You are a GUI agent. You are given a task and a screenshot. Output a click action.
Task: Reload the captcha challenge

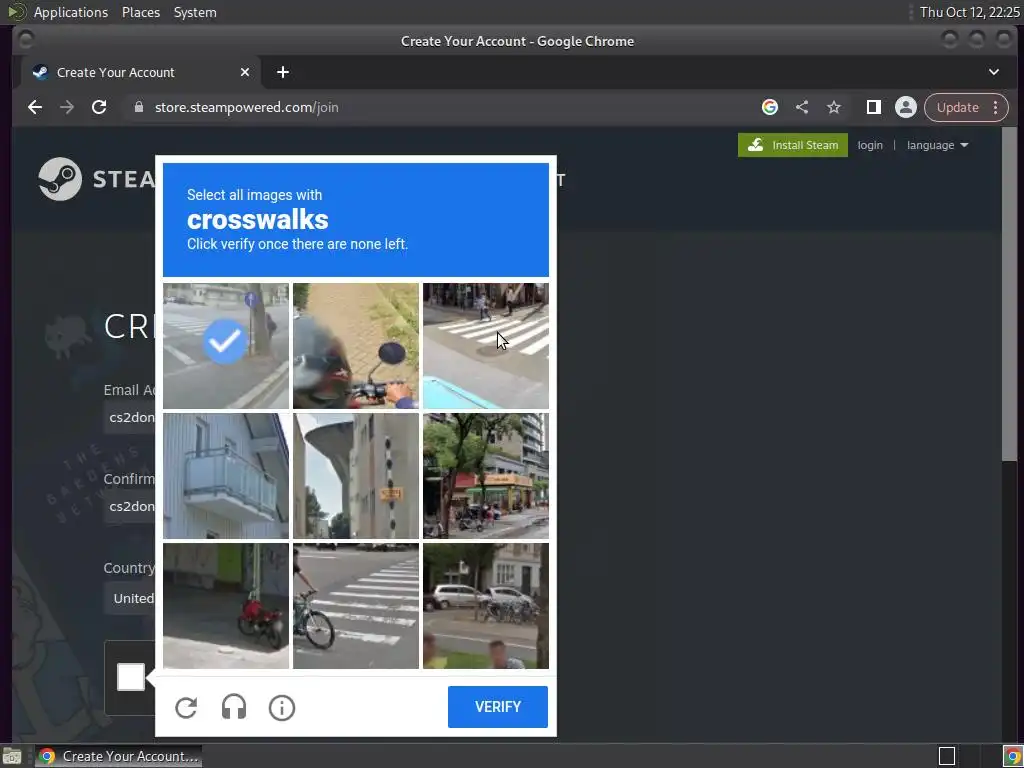[186, 707]
